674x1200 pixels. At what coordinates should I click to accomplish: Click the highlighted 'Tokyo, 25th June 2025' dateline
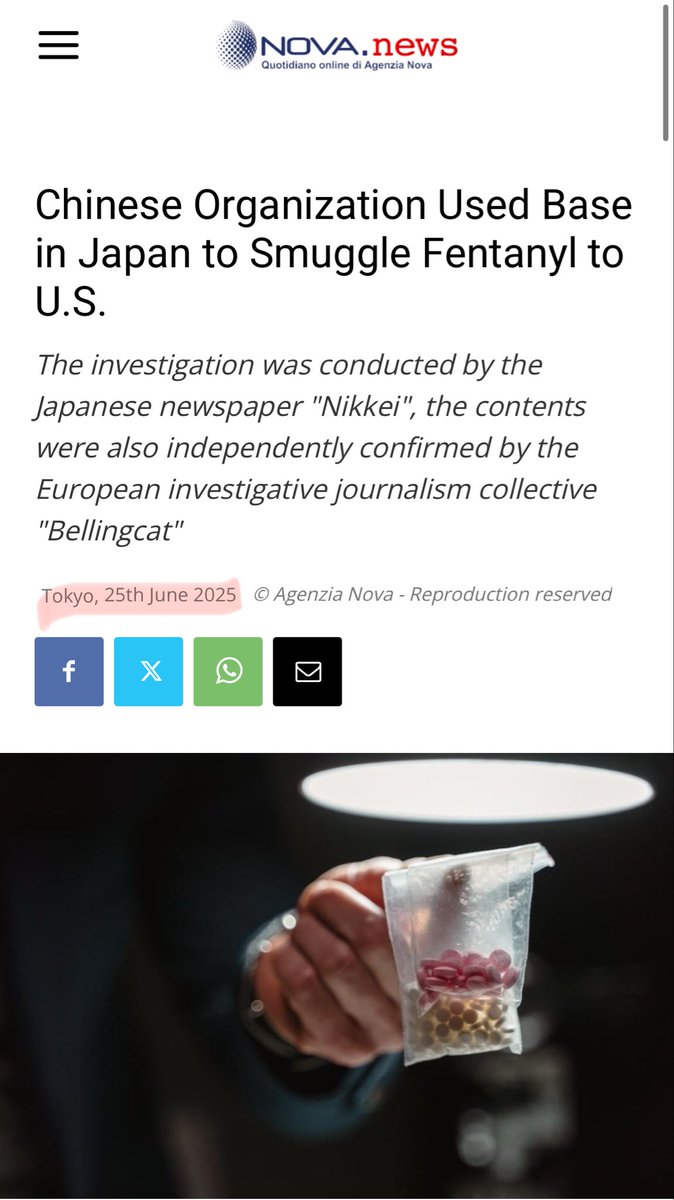tap(139, 595)
